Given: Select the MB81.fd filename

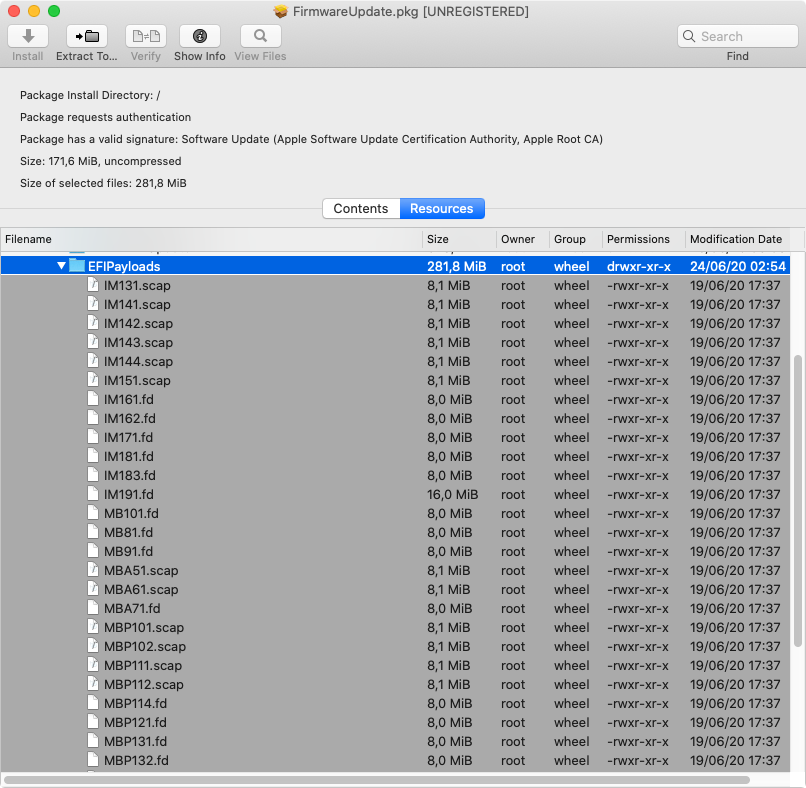Looking at the screenshot, I should point(129,532).
